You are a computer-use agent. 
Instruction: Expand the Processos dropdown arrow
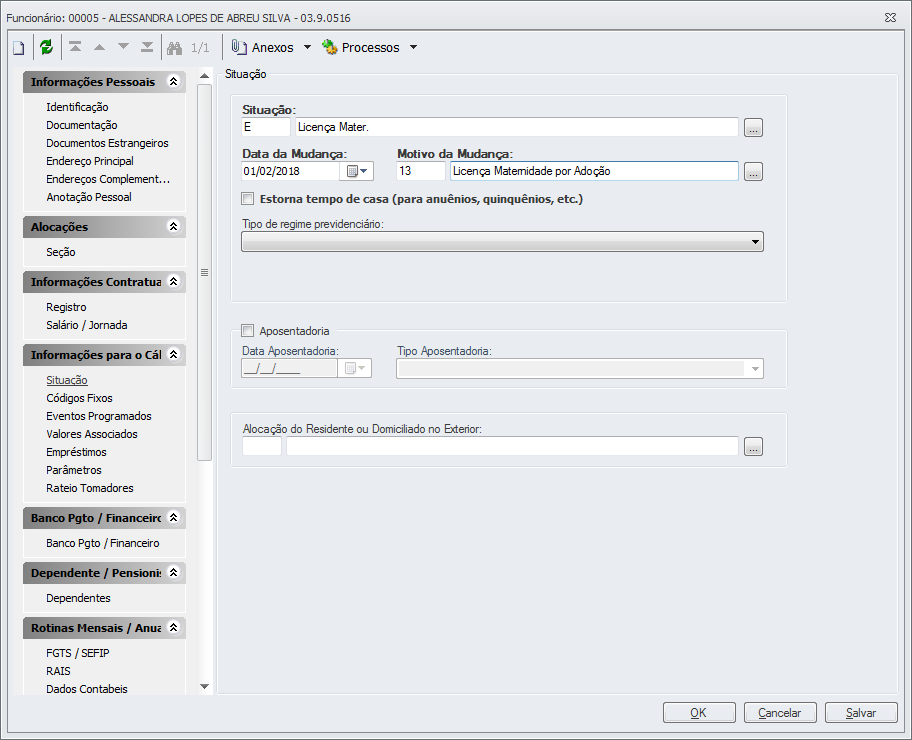point(414,48)
